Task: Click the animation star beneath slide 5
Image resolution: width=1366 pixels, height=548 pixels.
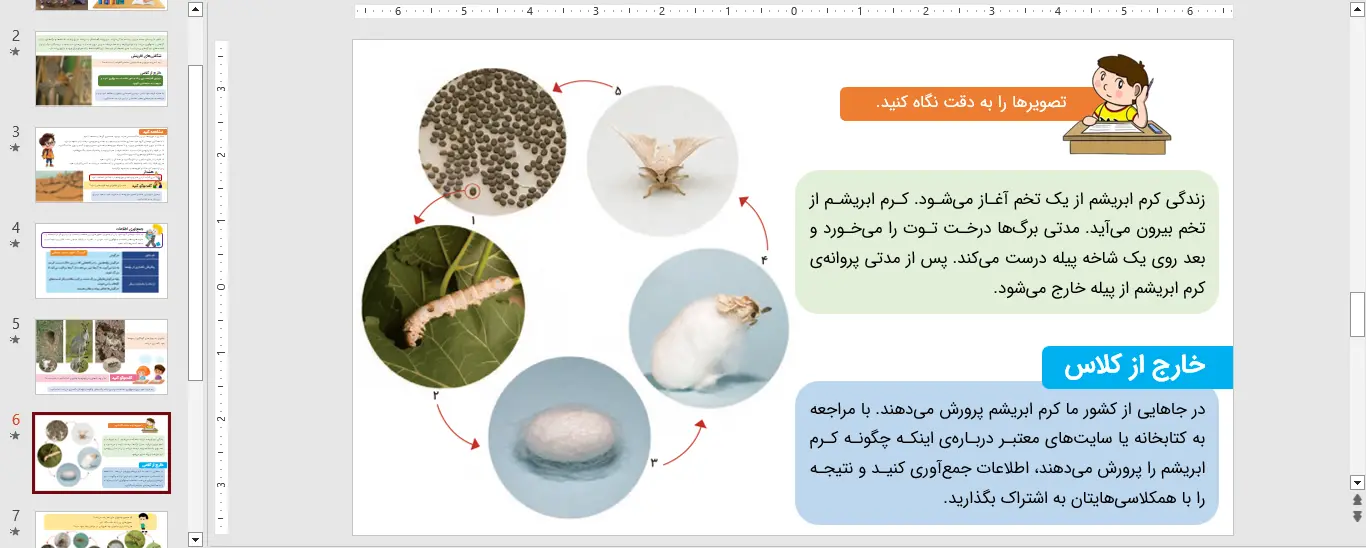Action: click(x=15, y=340)
